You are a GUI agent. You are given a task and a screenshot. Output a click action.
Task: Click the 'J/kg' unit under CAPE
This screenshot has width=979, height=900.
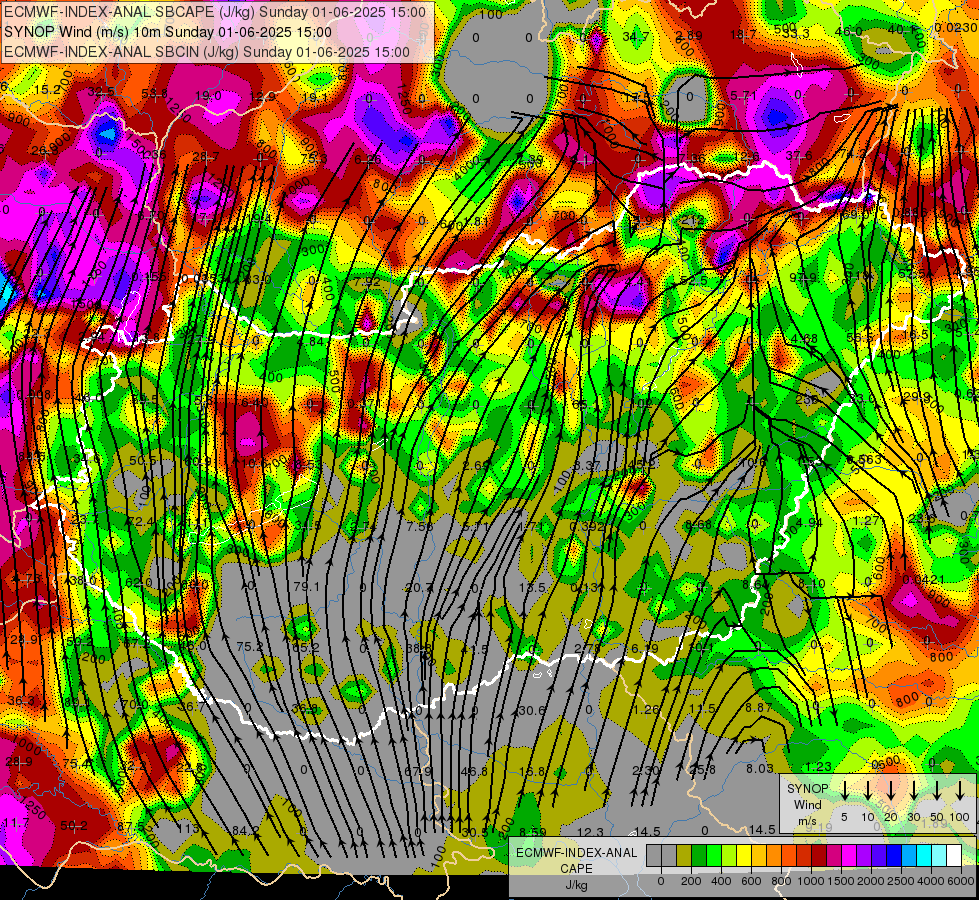coord(576,885)
